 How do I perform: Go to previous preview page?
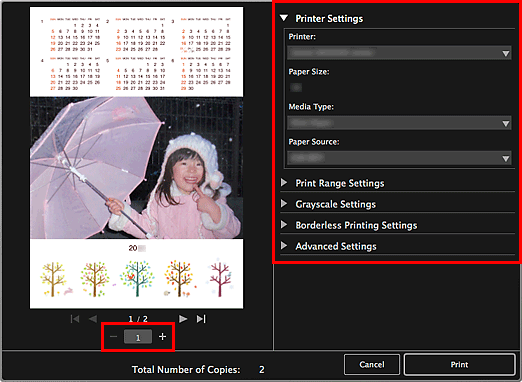coord(93,319)
